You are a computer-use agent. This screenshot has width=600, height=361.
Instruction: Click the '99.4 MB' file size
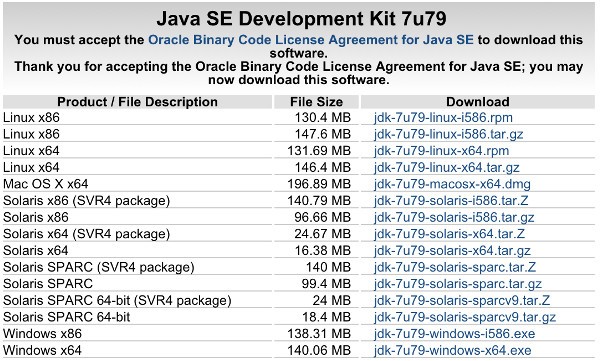click(326, 284)
